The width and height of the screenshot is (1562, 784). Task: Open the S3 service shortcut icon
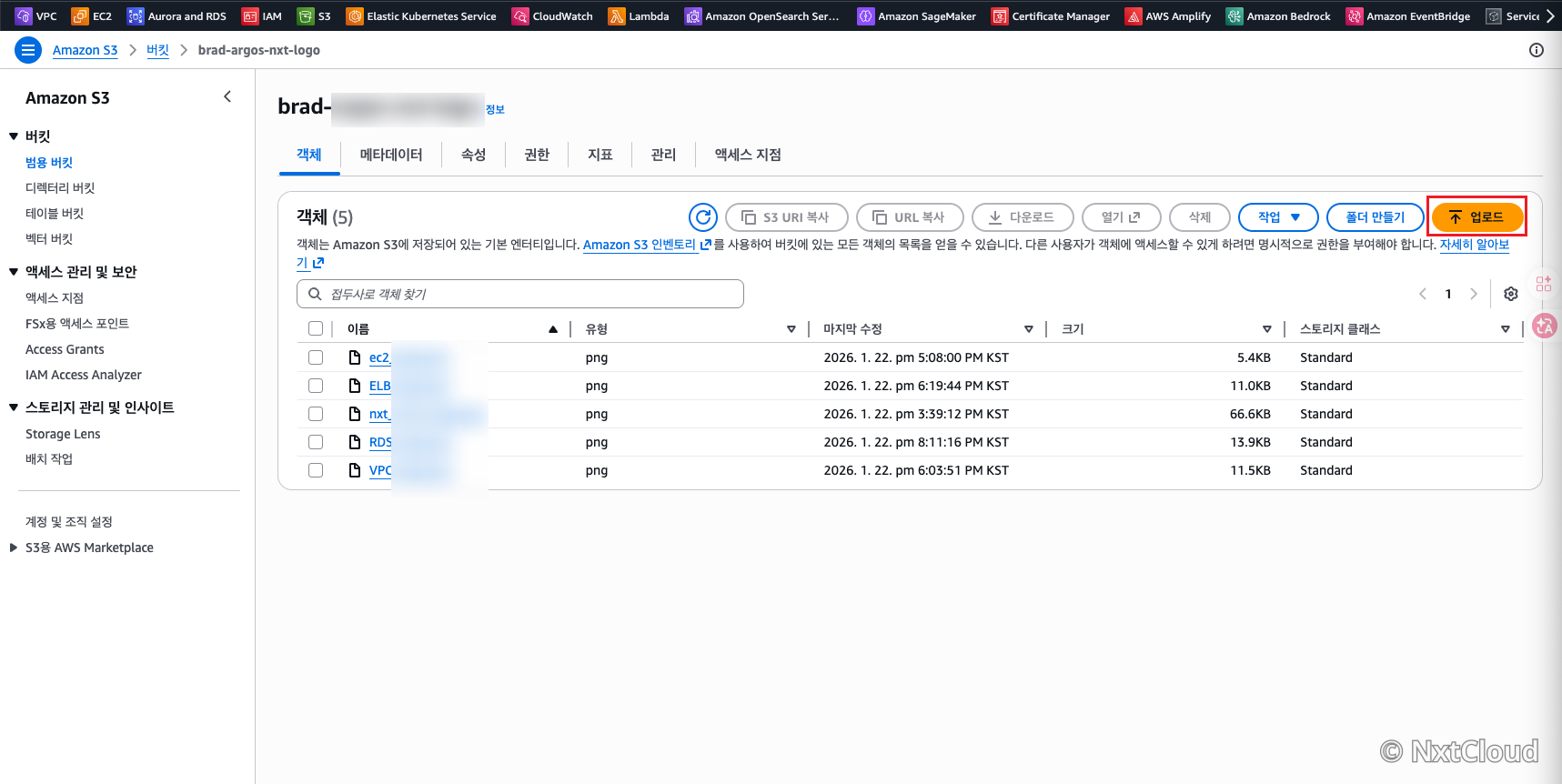coord(306,15)
